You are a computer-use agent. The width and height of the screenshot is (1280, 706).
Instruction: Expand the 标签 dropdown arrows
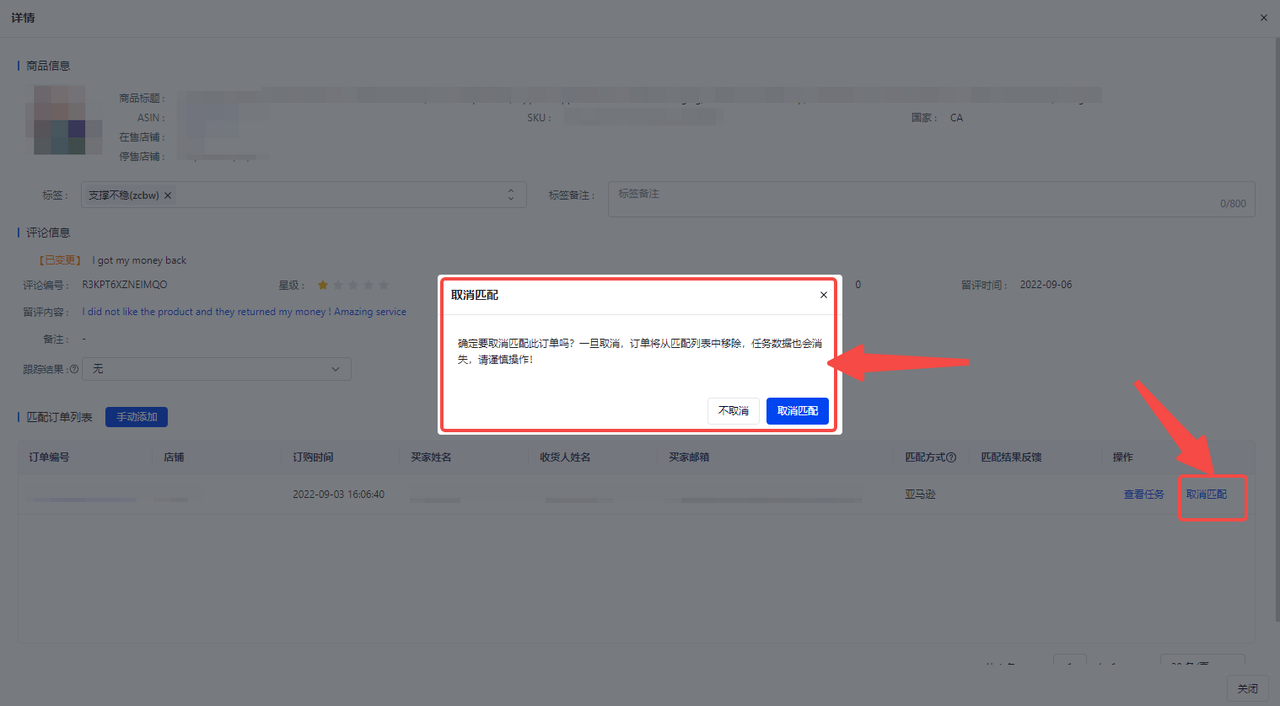coord(511,195)
